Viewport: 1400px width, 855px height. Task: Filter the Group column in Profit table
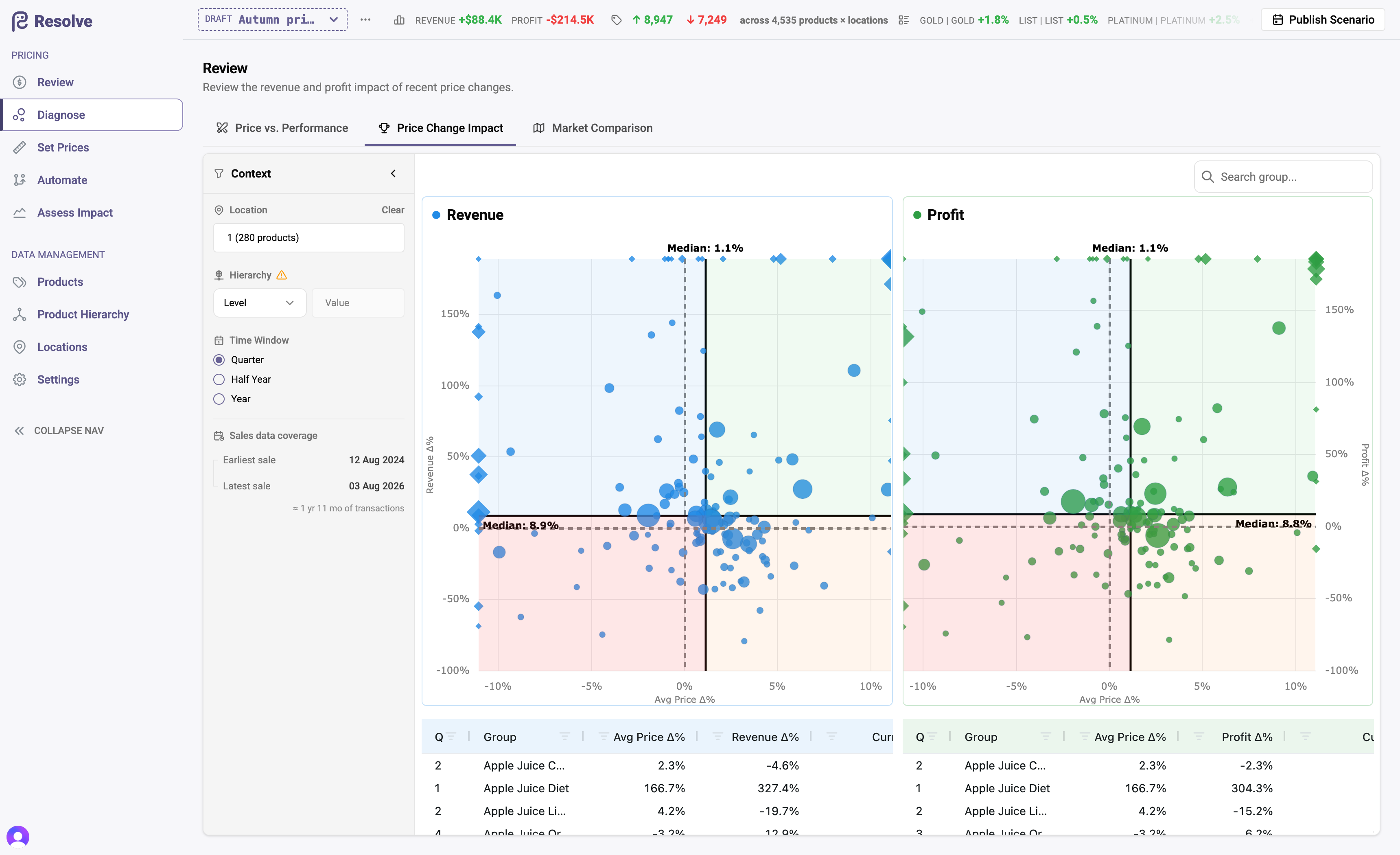point(1046,737)
